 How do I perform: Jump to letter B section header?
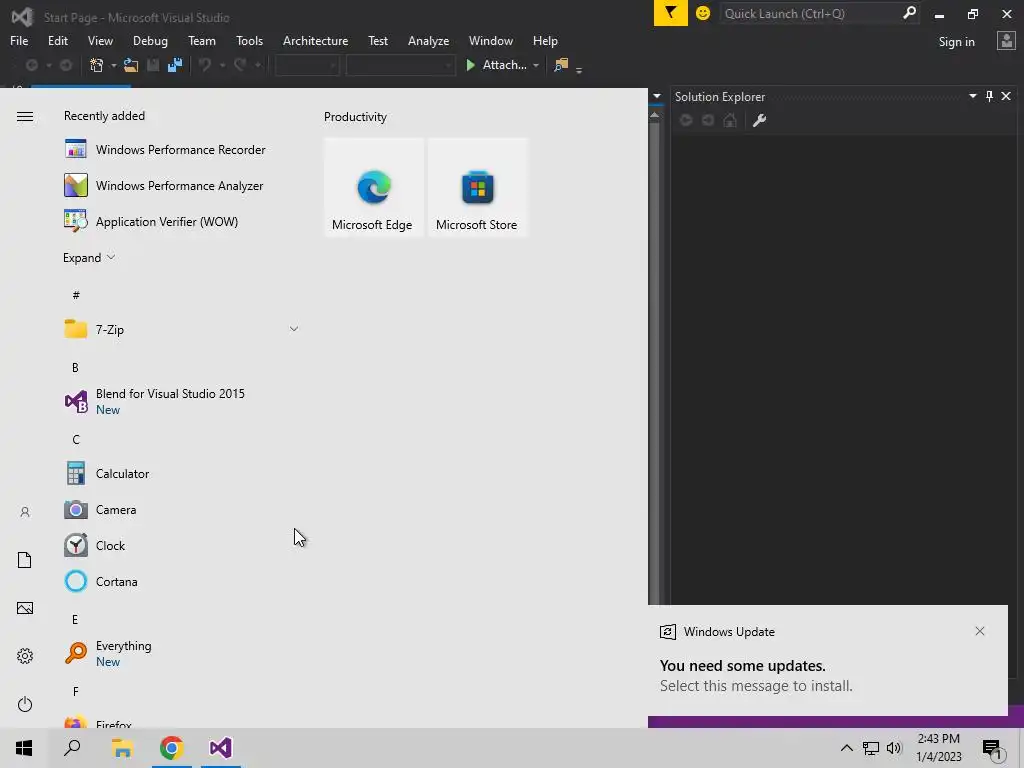click(x=75, y=368)
